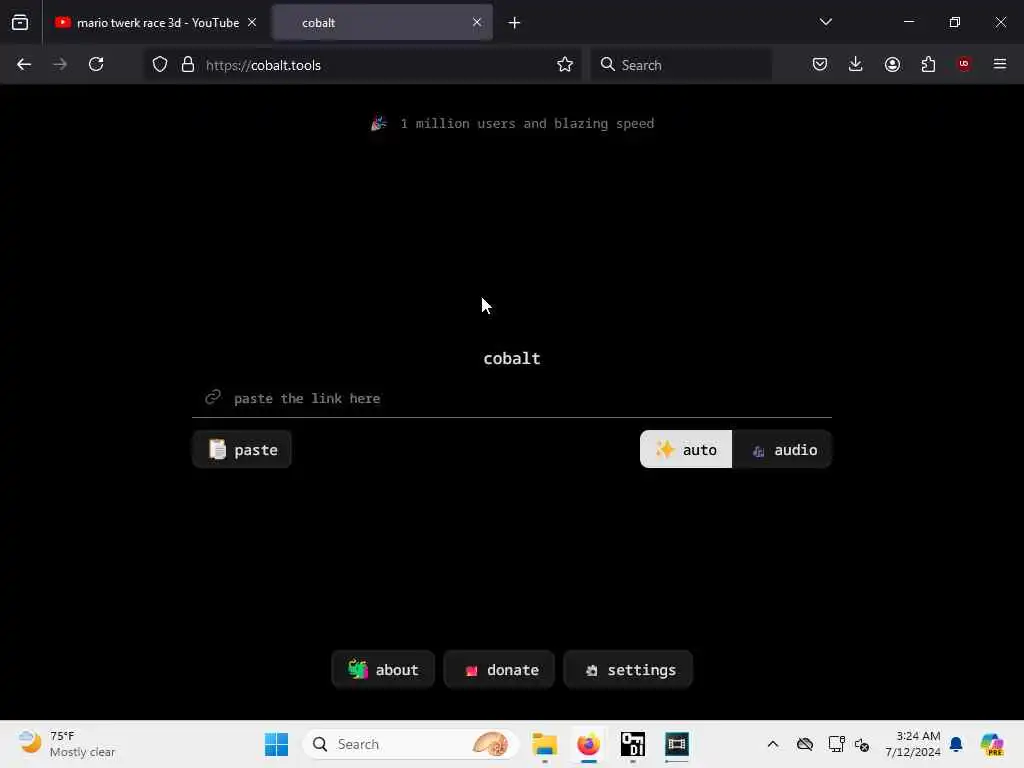Reload the current page
This screenshot has width=1024, height=768.
96,64
